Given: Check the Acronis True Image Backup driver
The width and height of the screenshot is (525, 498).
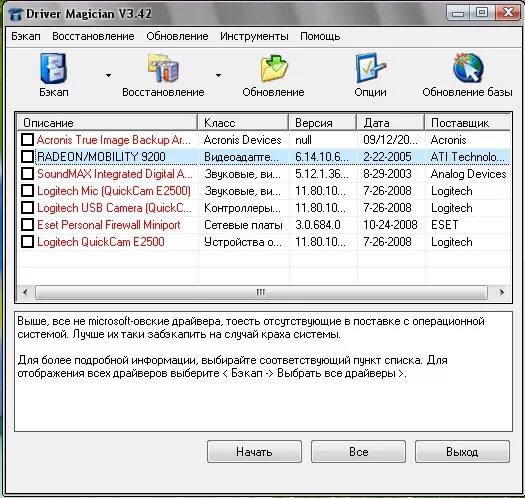Looking at the screenshot, I should (x=27, y=139).
